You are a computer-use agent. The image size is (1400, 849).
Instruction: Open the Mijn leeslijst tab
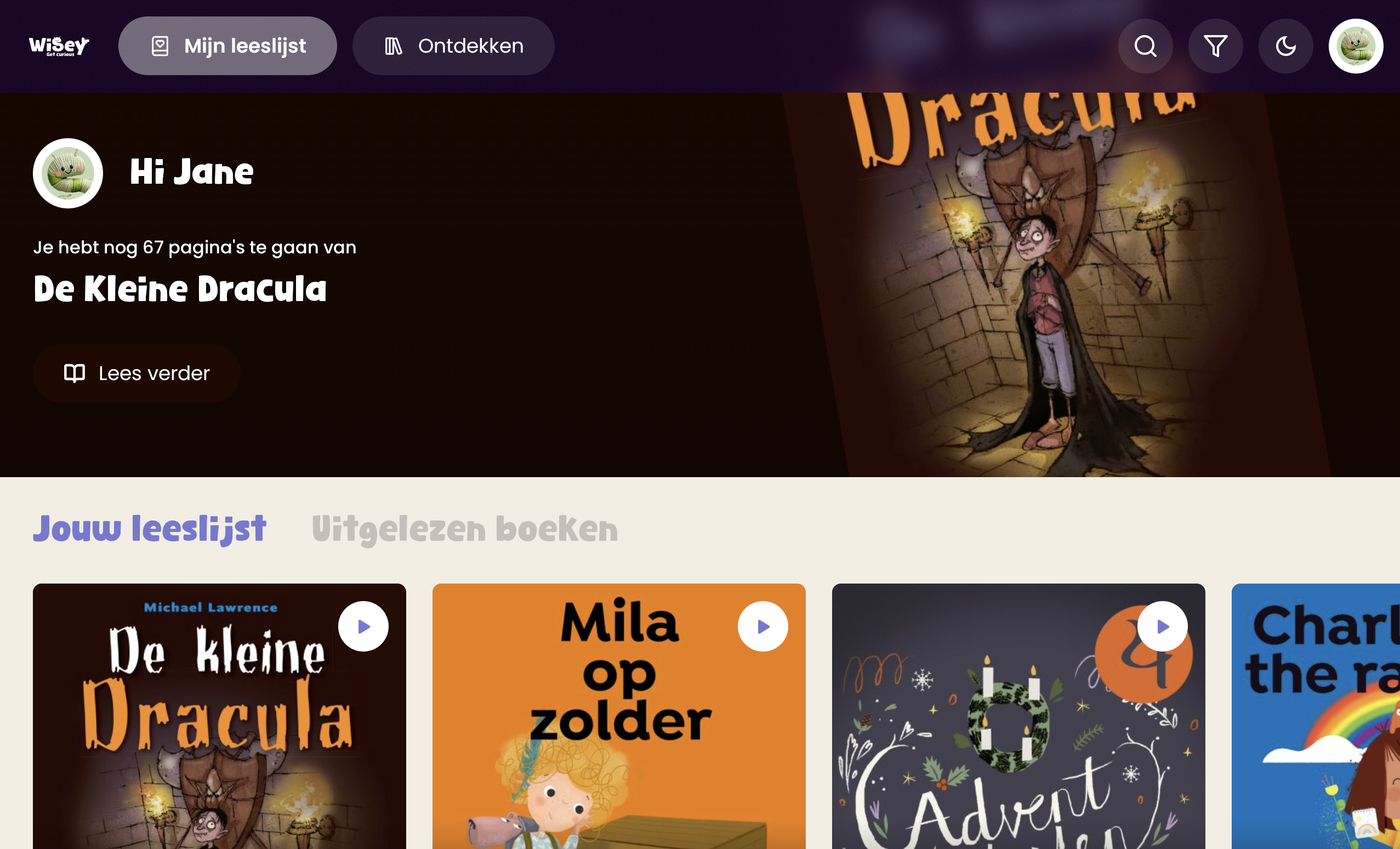pyautogui.click(x=227, y=46)
